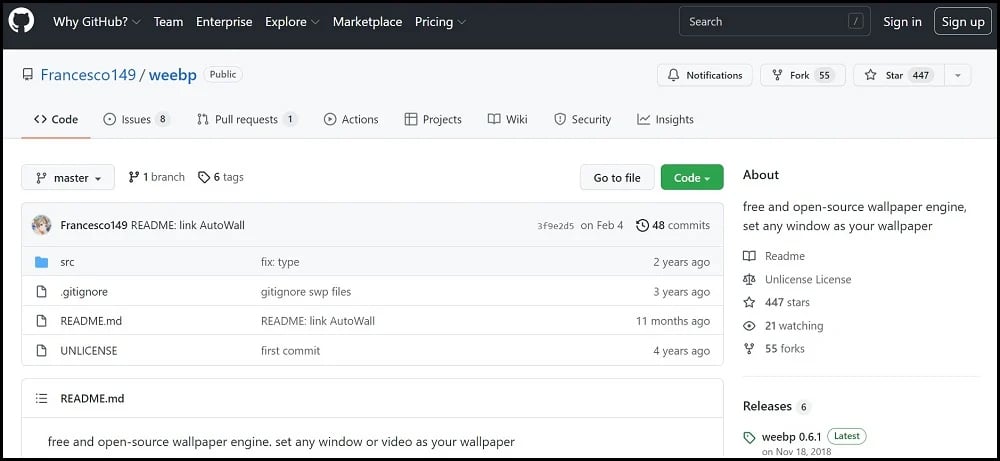
Task: Expand the arrow dropdown next to Star
Action: tap(957, 75)
